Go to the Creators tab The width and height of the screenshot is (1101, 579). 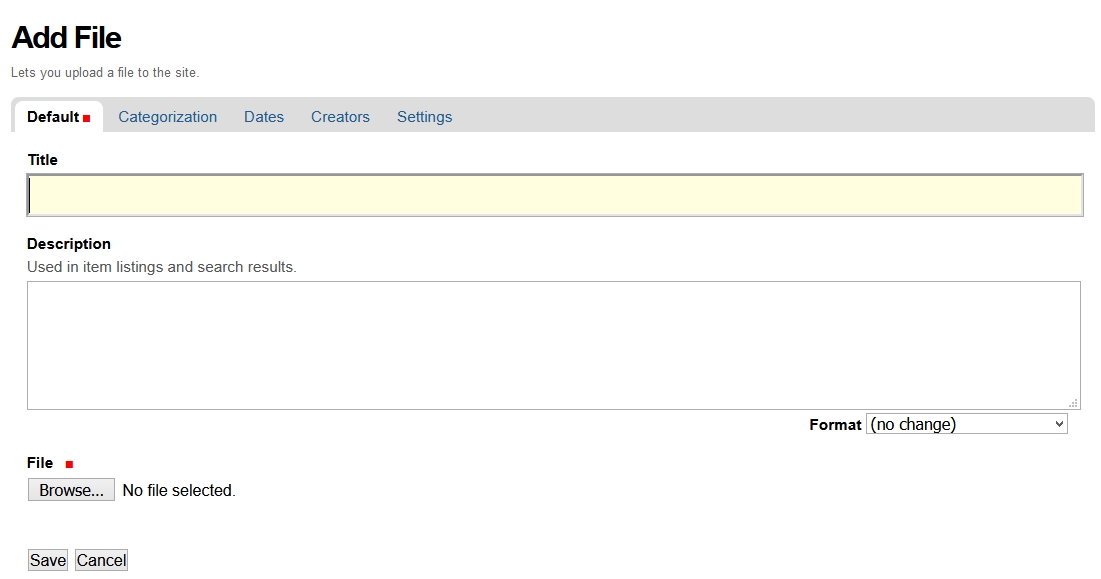pos(340,117)
